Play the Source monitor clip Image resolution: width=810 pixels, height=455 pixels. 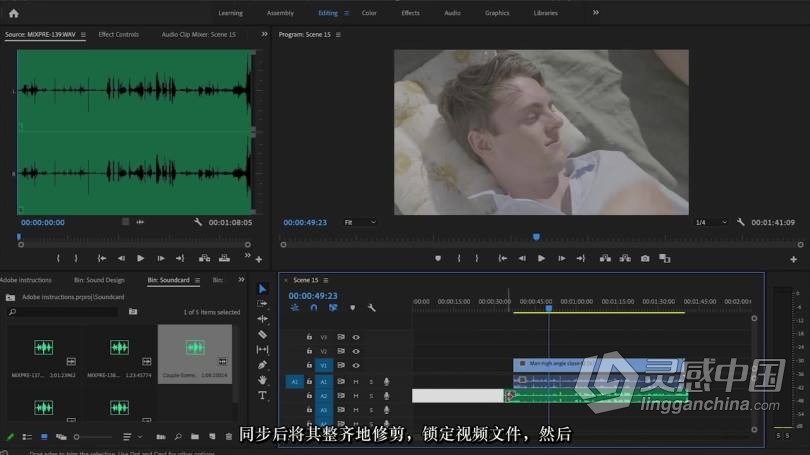[x=141, y=258]
